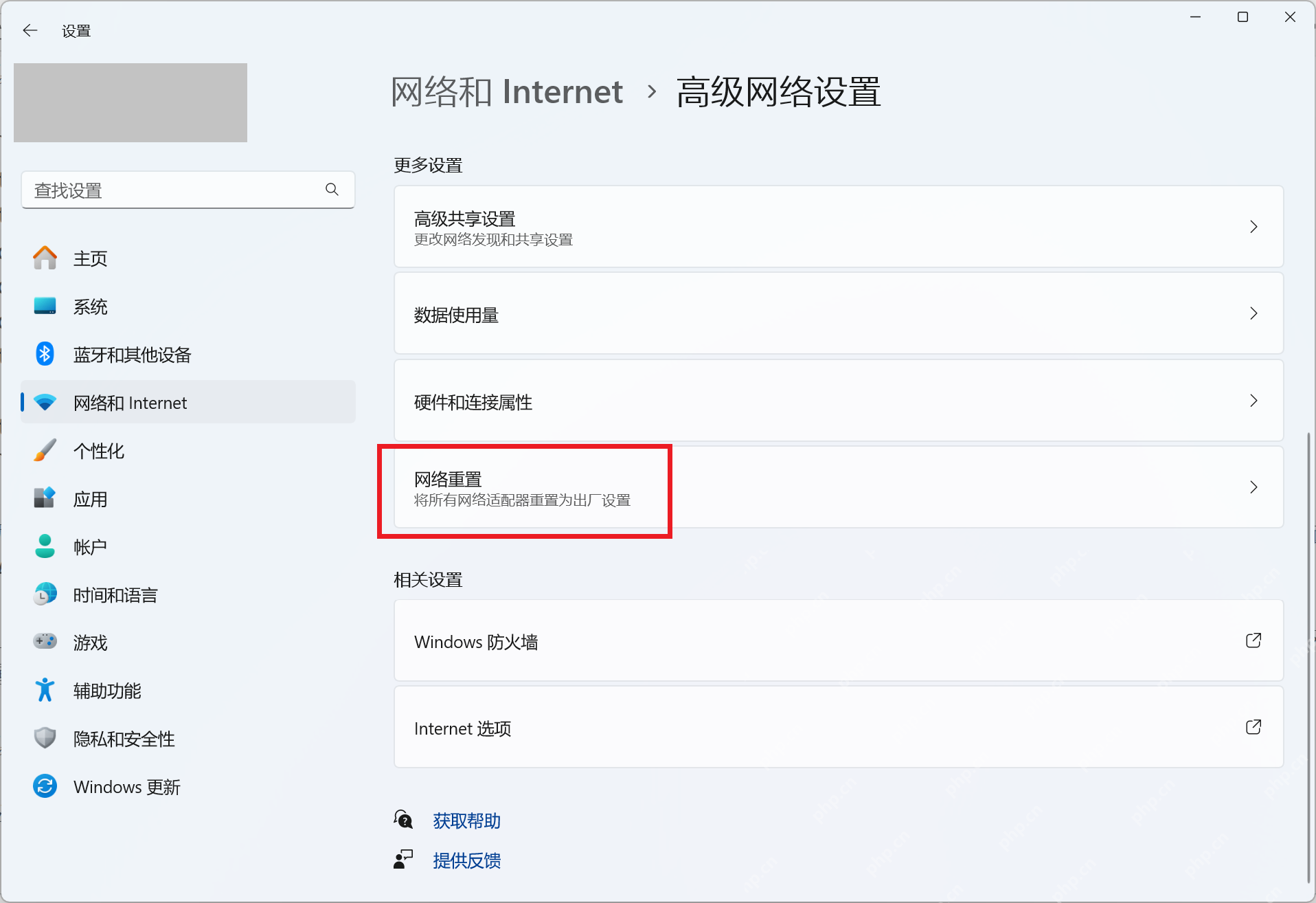Click the System monitor icon
The height and width of the screenshot is (903, 1316).
45,306
